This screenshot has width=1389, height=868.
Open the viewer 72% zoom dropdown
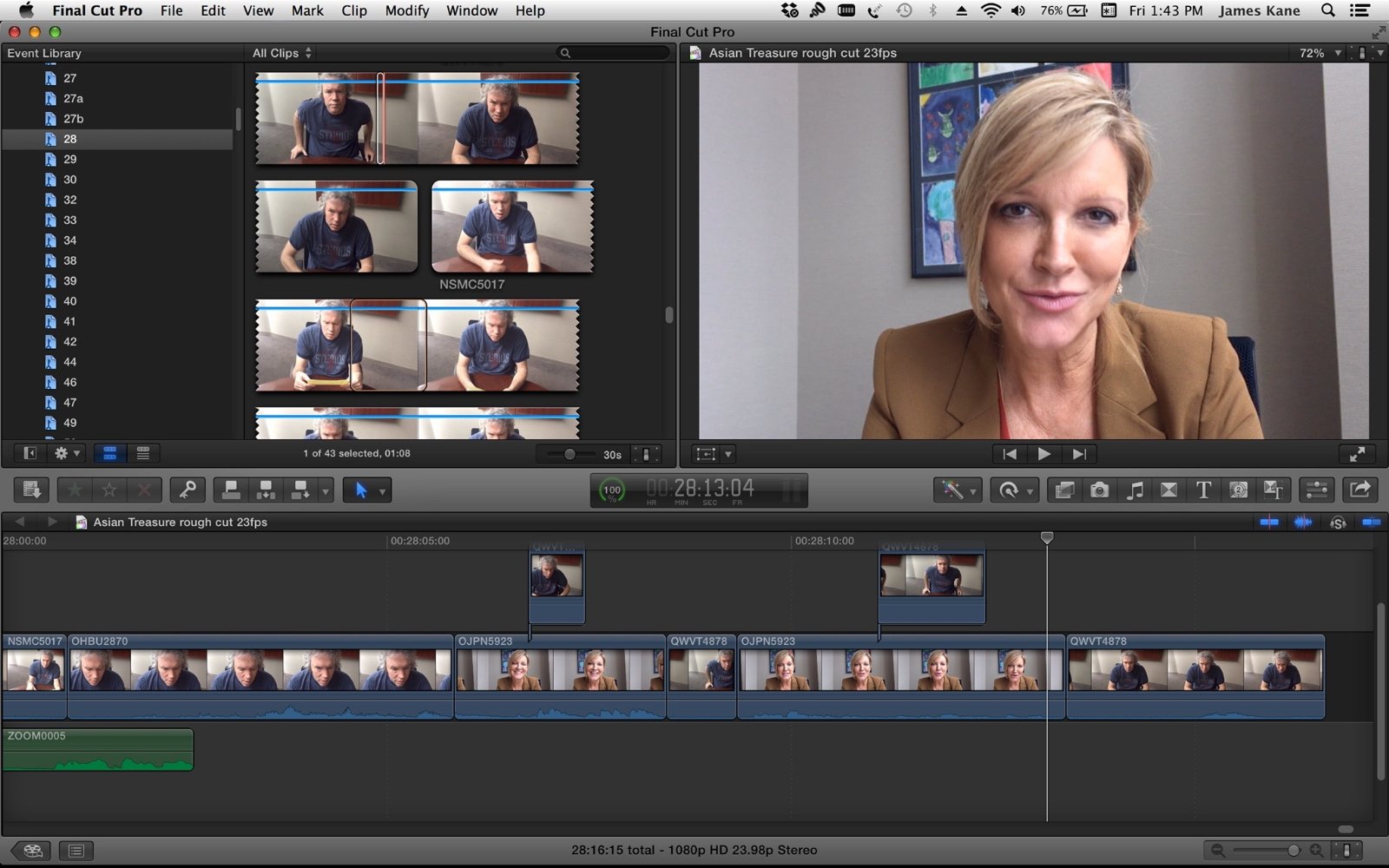click(x=1320, y=53)
